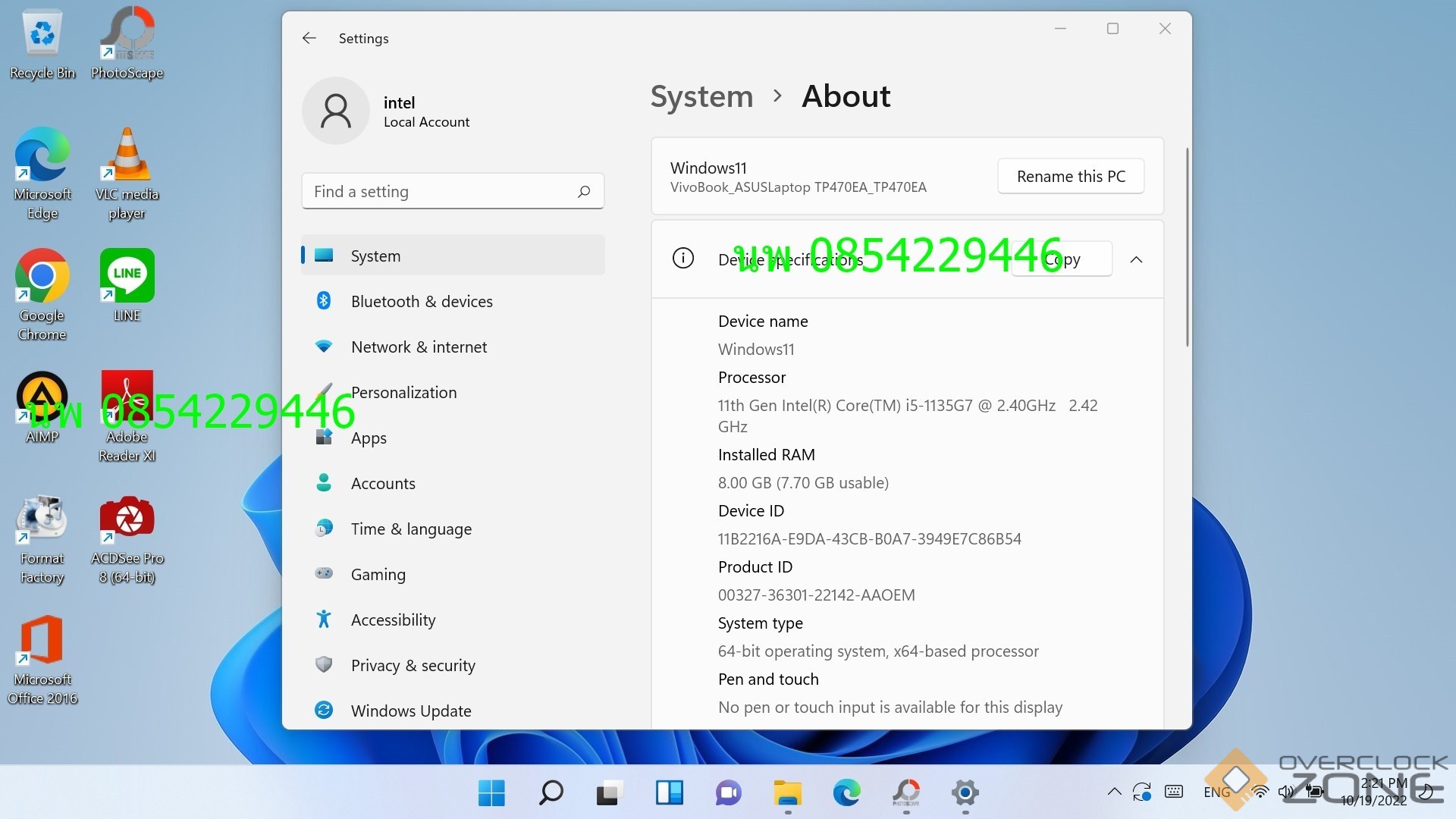This screenshot has height=819, width=1456.
Task: Open the touch keyboard tray icon
Action: click(1174, 792)
